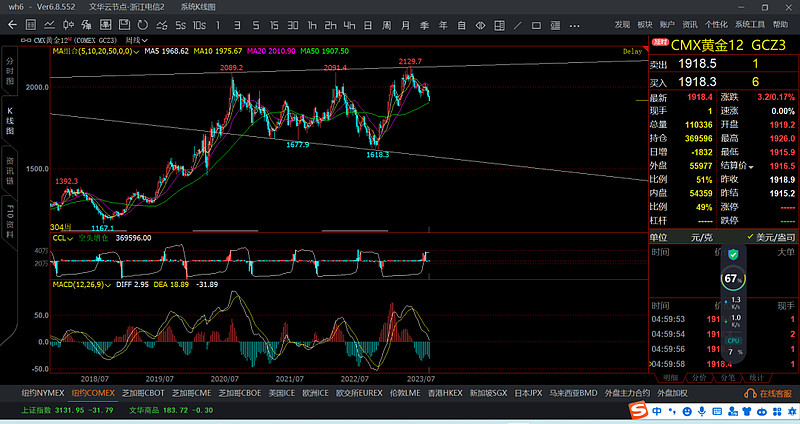Open the trend comparison icon

162,24
